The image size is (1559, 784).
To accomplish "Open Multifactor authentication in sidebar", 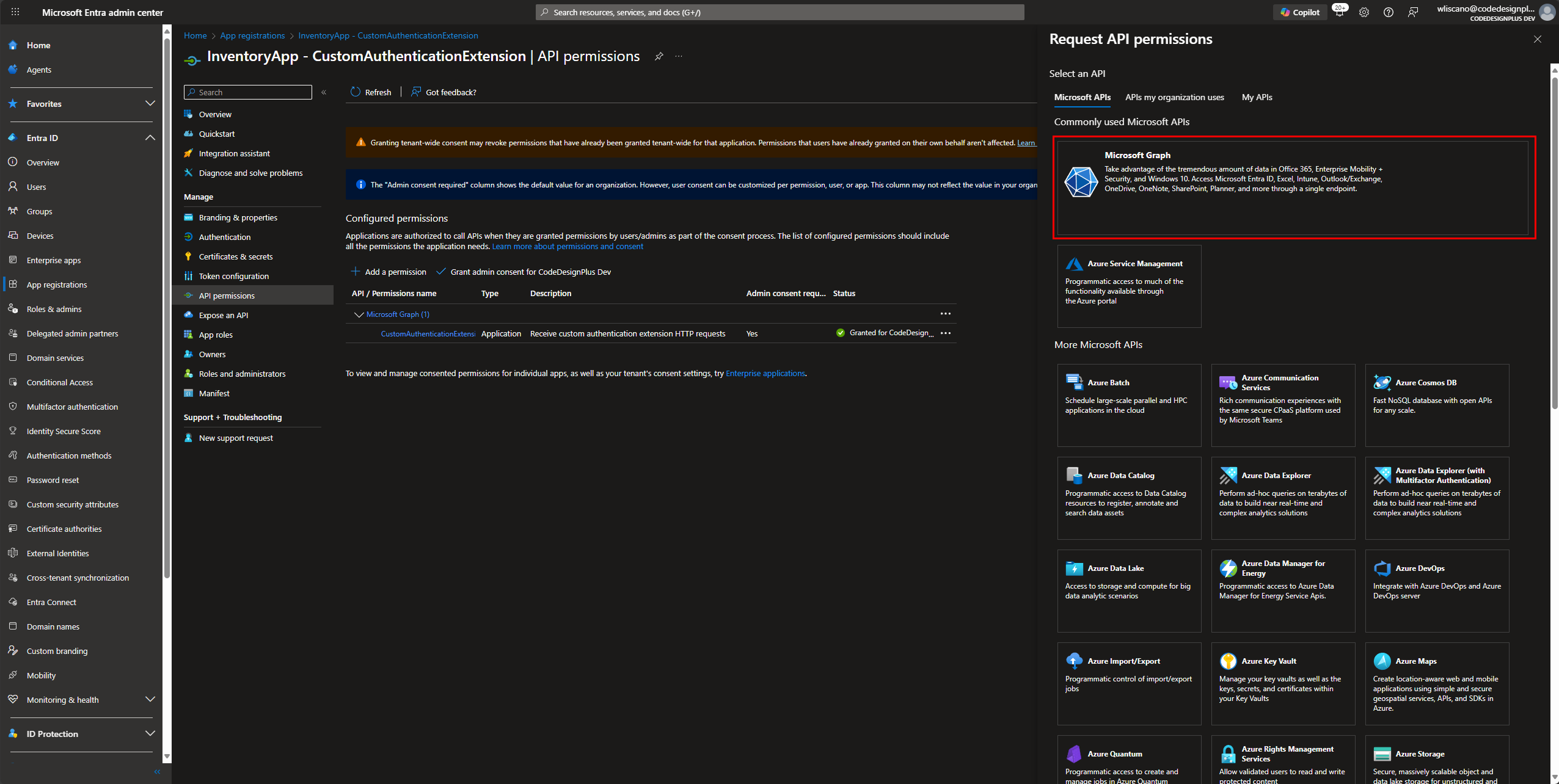I will coord(72,407).
